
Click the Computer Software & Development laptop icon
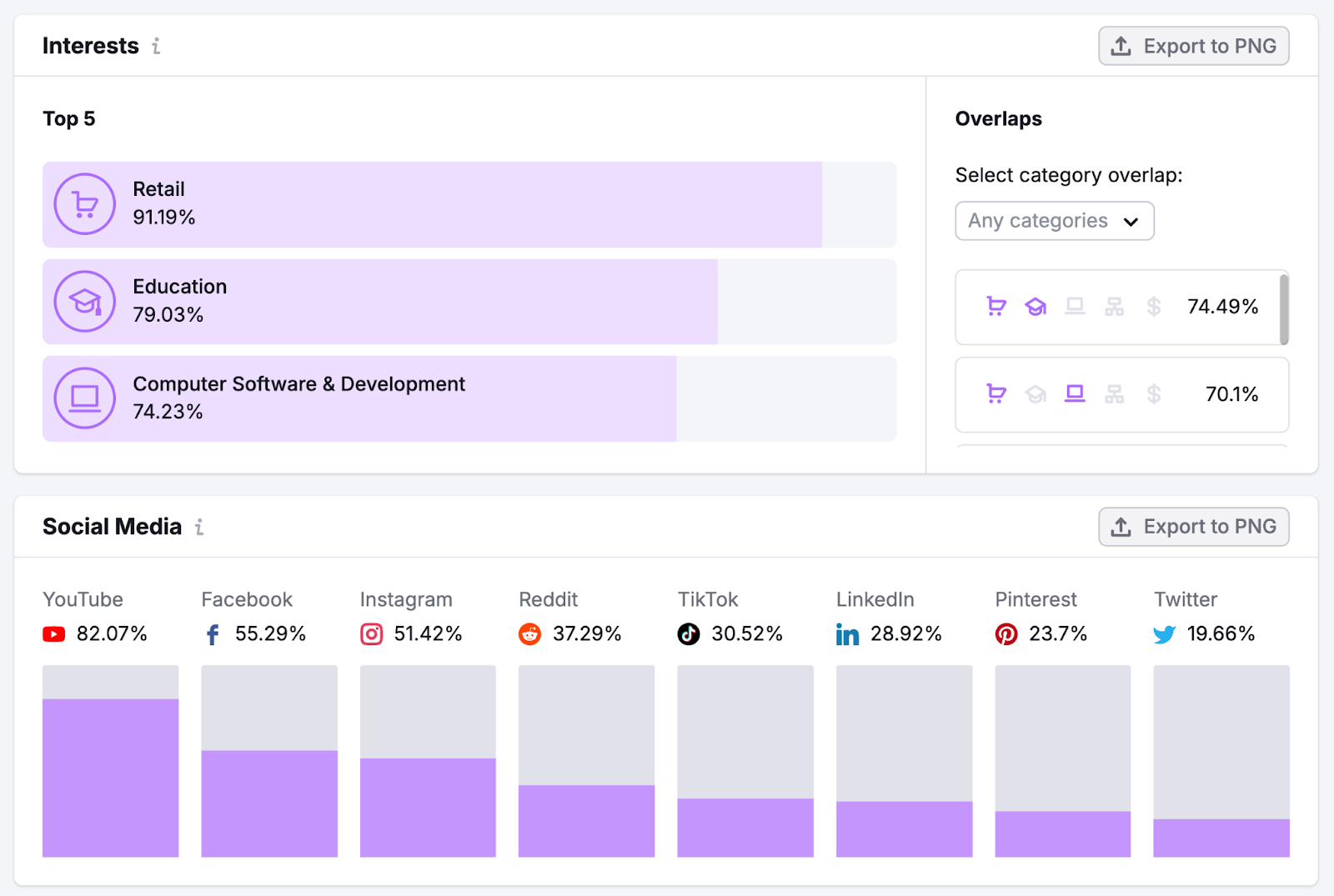click(84, 398)
